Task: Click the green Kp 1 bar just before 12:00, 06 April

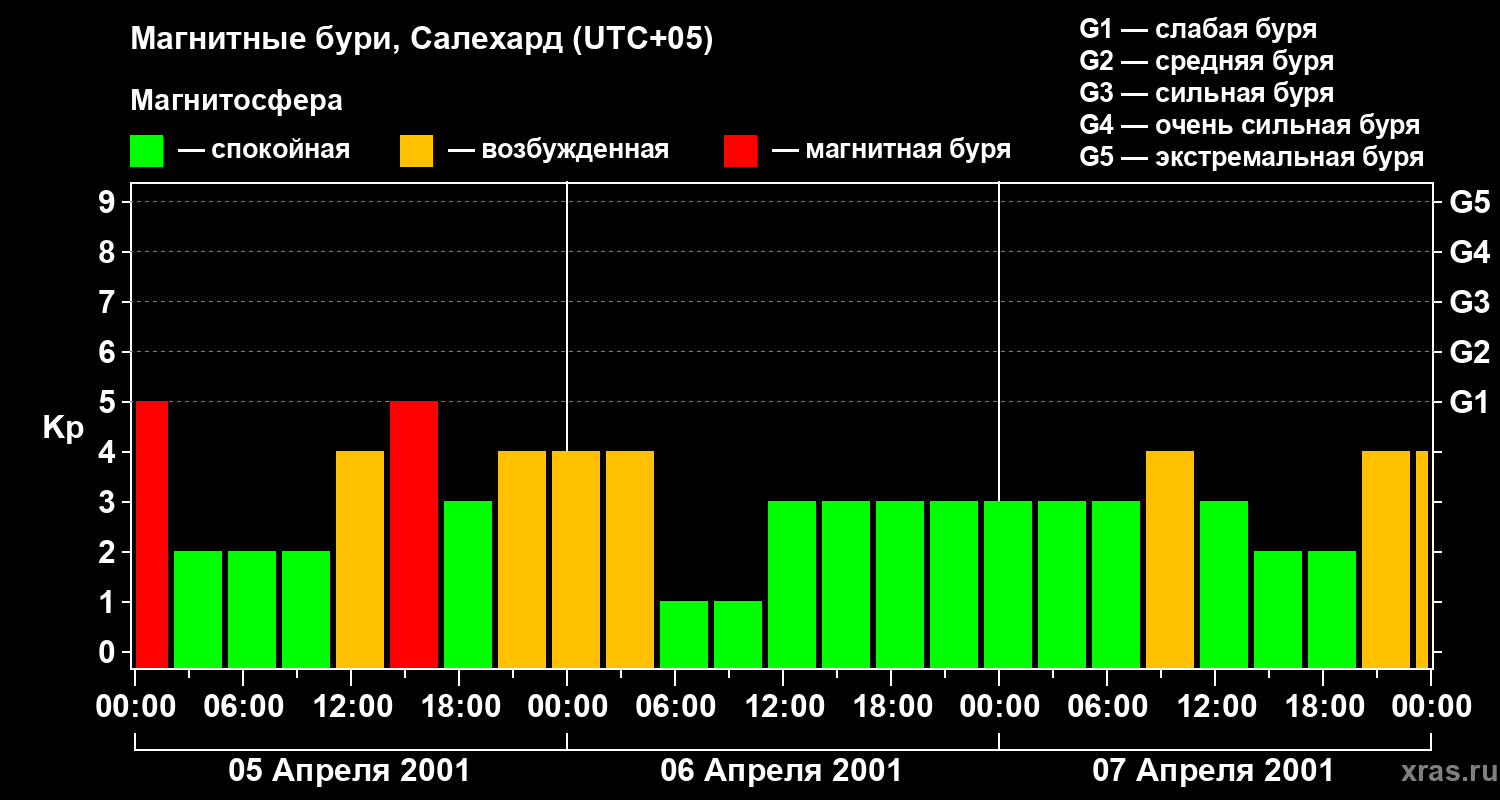Action: [x=738, y=634]
